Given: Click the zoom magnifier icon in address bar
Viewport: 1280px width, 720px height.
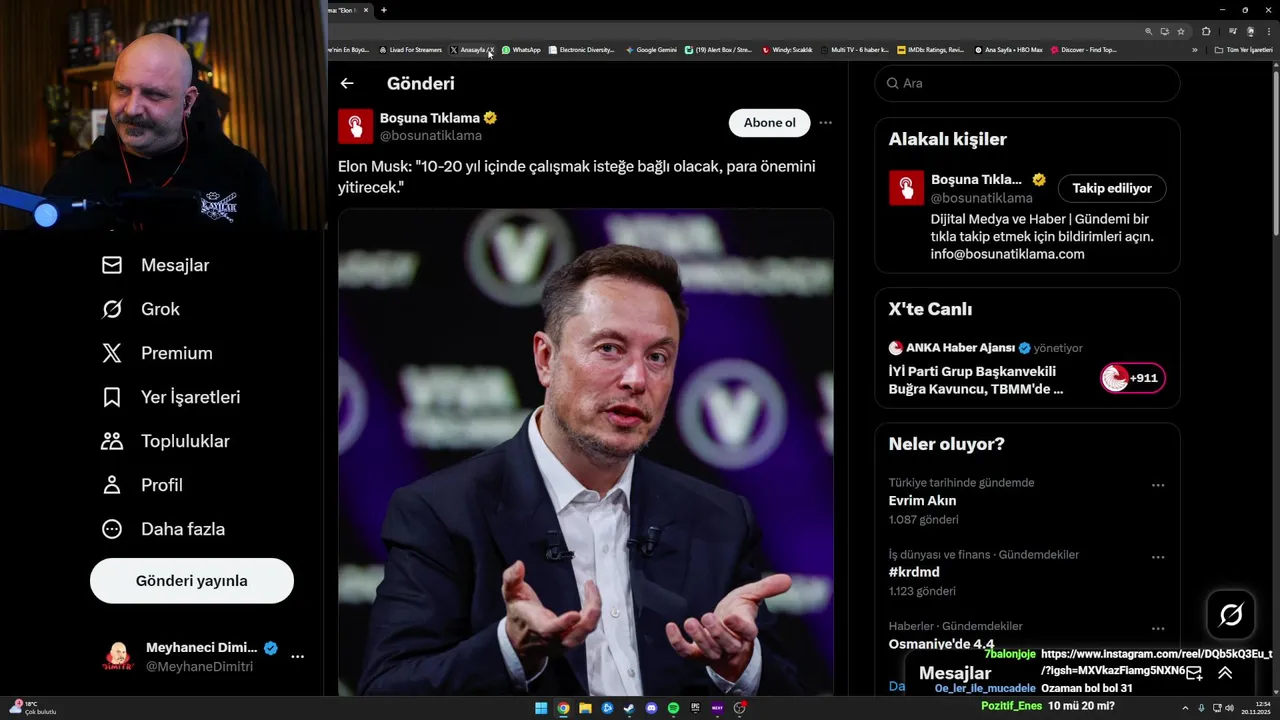Looking at the screenshot, I should click(x=1149, y=31).
